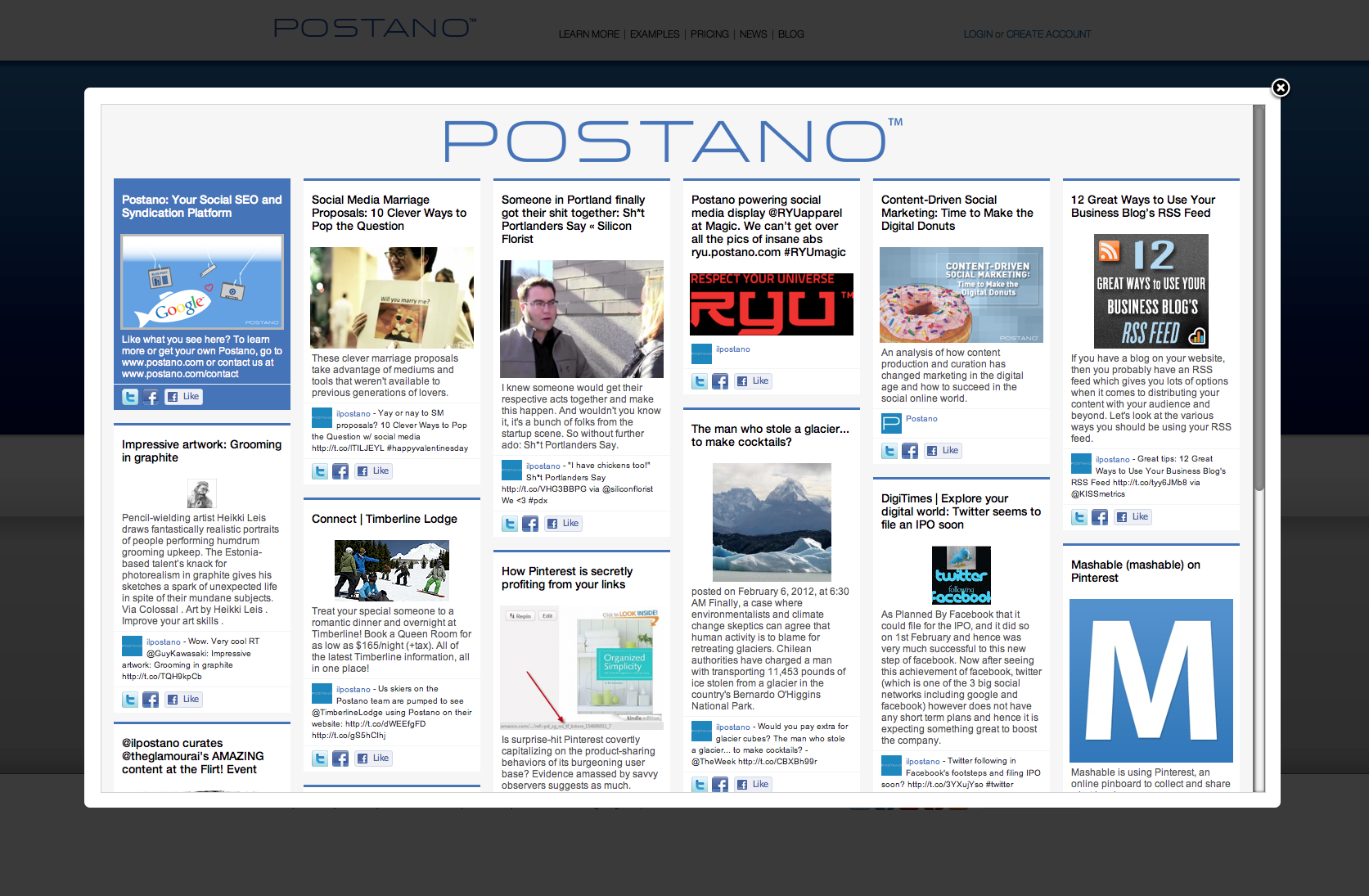Like the Postano Social SEO card

point(183,397)
